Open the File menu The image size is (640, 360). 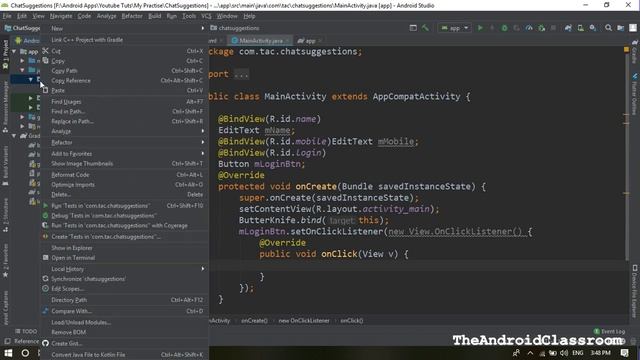[7, 16]
